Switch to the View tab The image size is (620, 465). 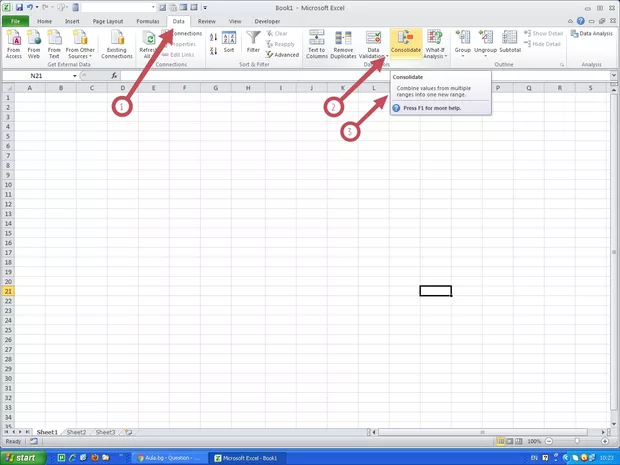click(235, 21)
